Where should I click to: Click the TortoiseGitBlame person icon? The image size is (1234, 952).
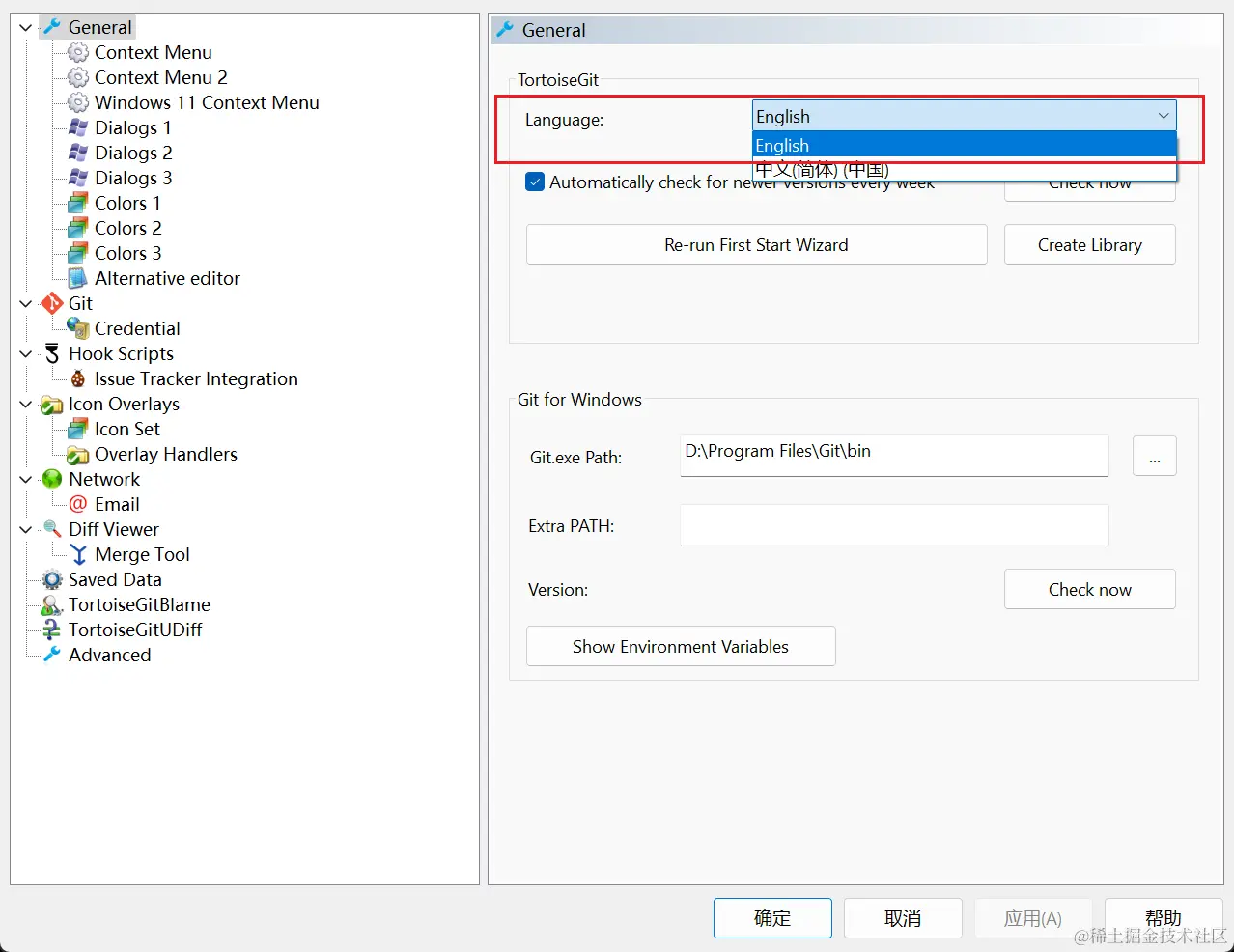(52, 604)
